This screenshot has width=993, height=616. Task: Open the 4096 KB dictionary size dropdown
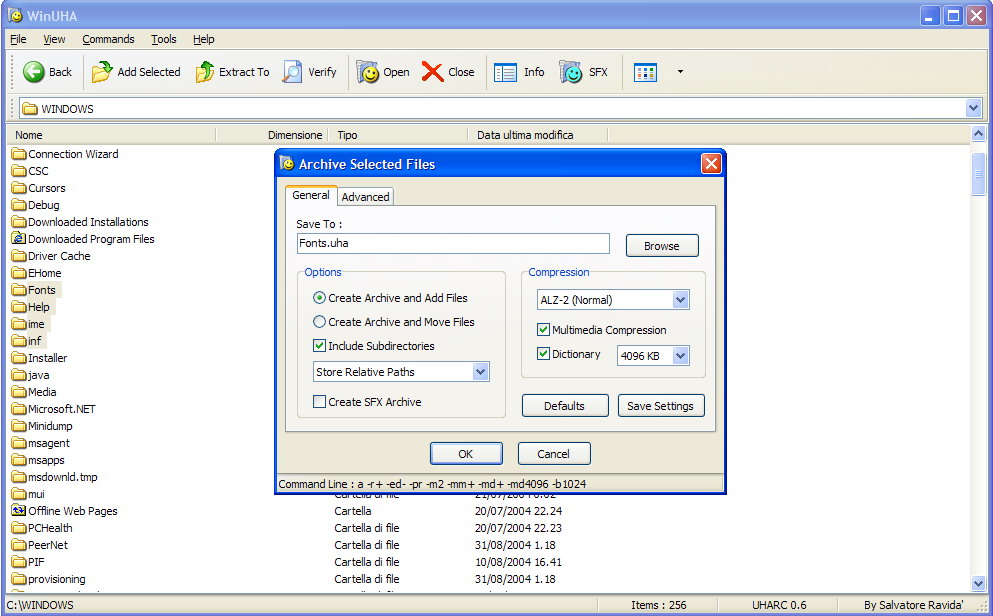680,355
